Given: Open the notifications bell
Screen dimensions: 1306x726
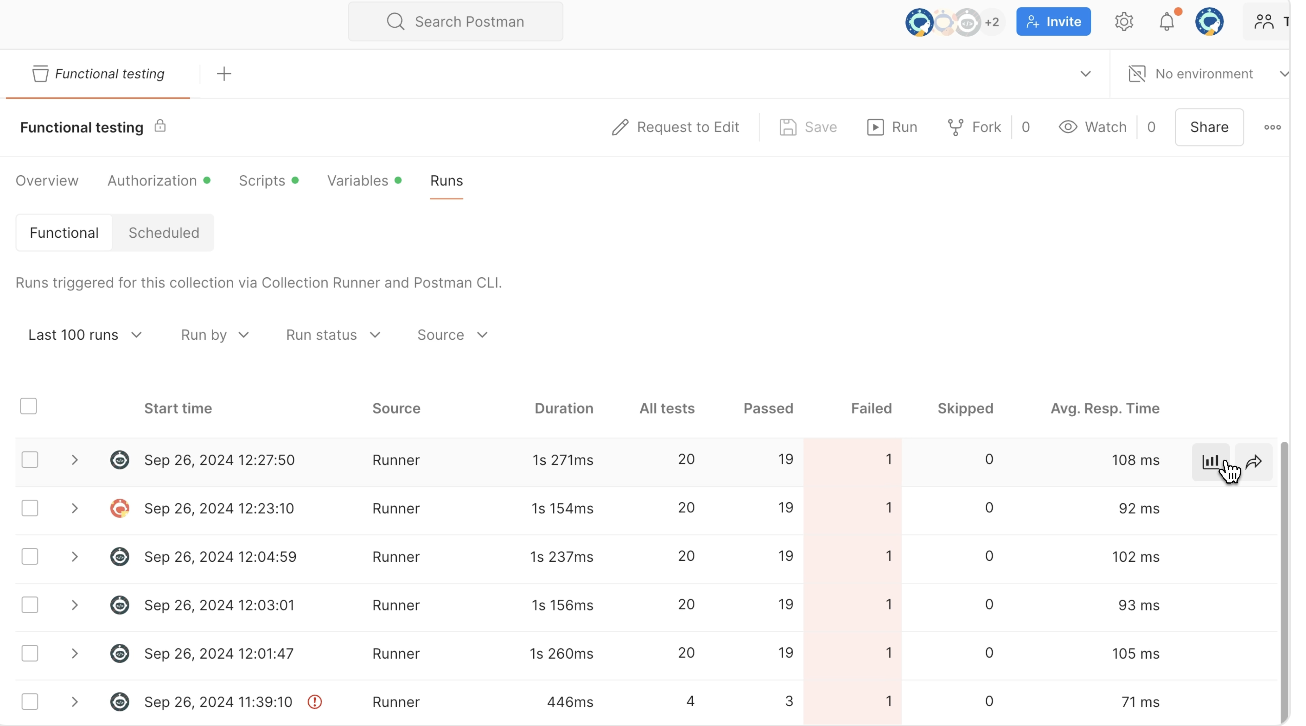Looking at the screenshot, I should (1167, 22).
